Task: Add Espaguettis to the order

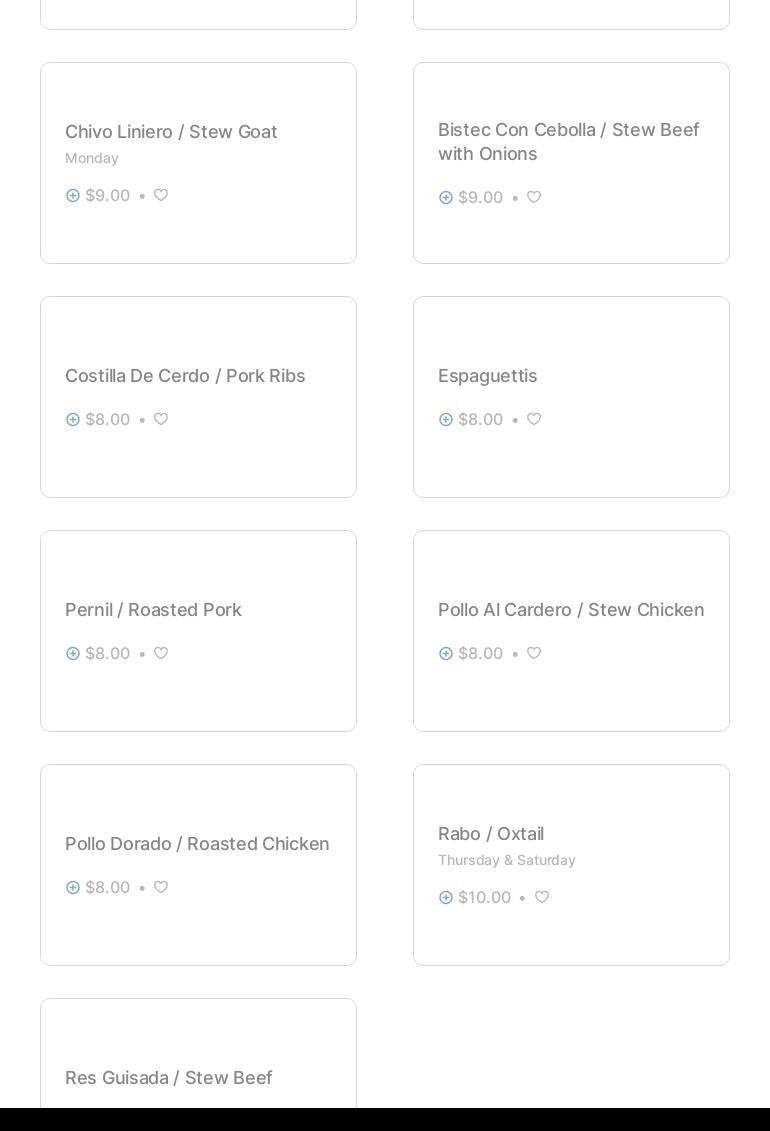Action: coord(446,420)
